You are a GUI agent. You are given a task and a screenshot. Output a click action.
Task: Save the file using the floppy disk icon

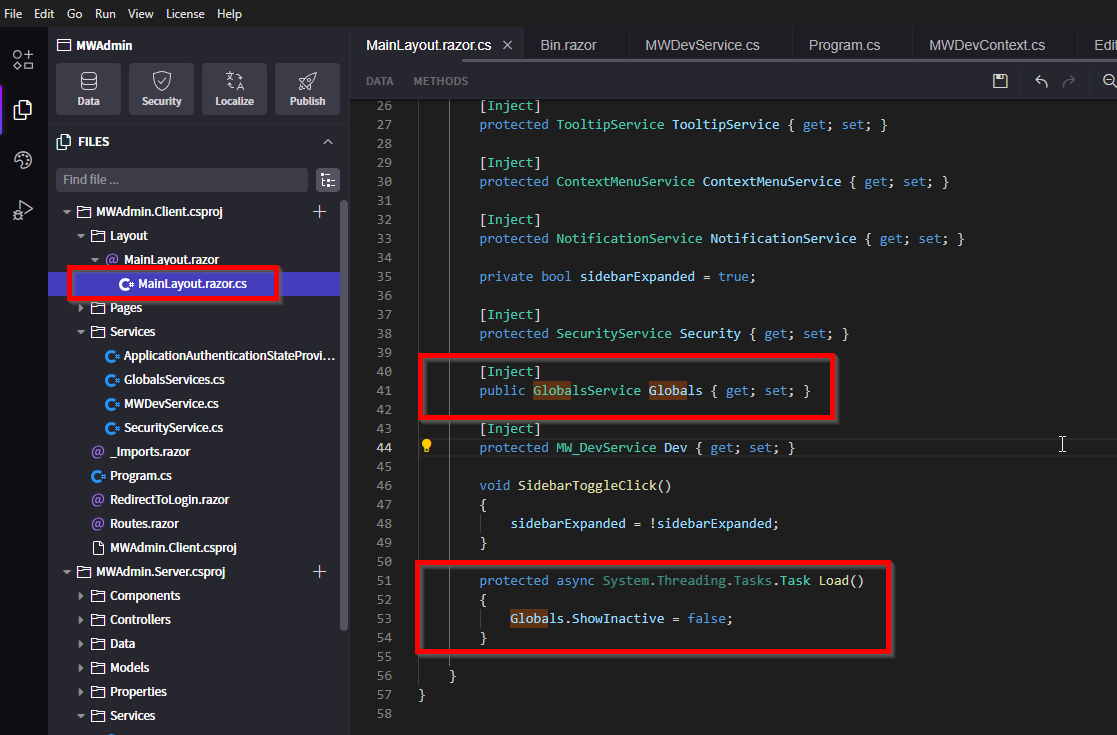point(1000,81)
